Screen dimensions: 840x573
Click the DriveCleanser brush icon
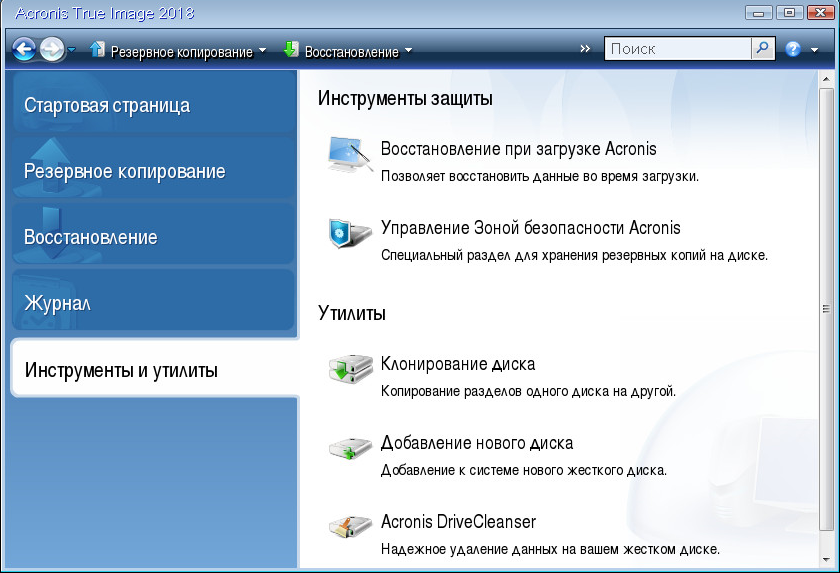click(350, 526)
